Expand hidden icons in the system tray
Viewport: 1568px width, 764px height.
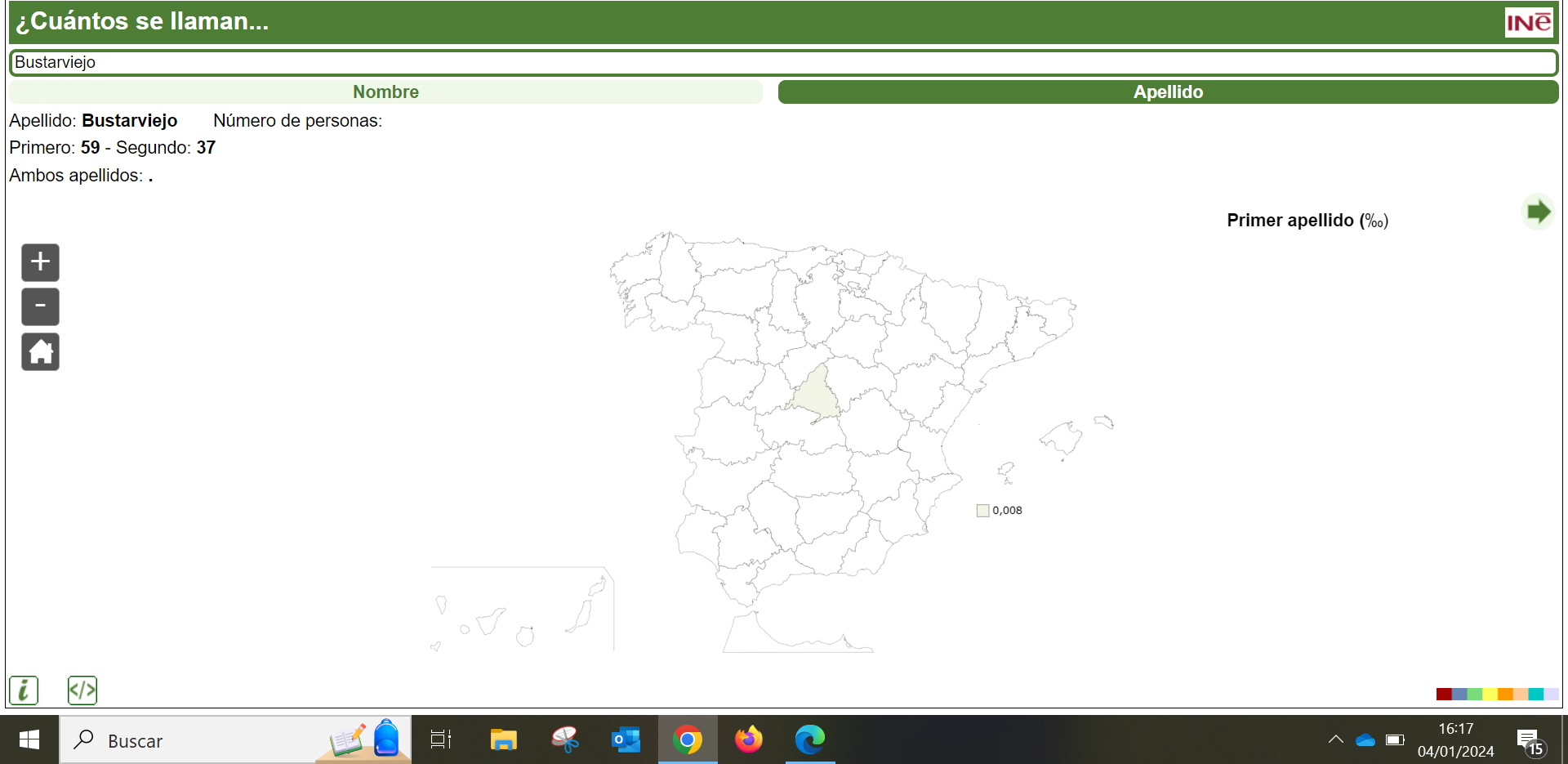click(1336, 740)
